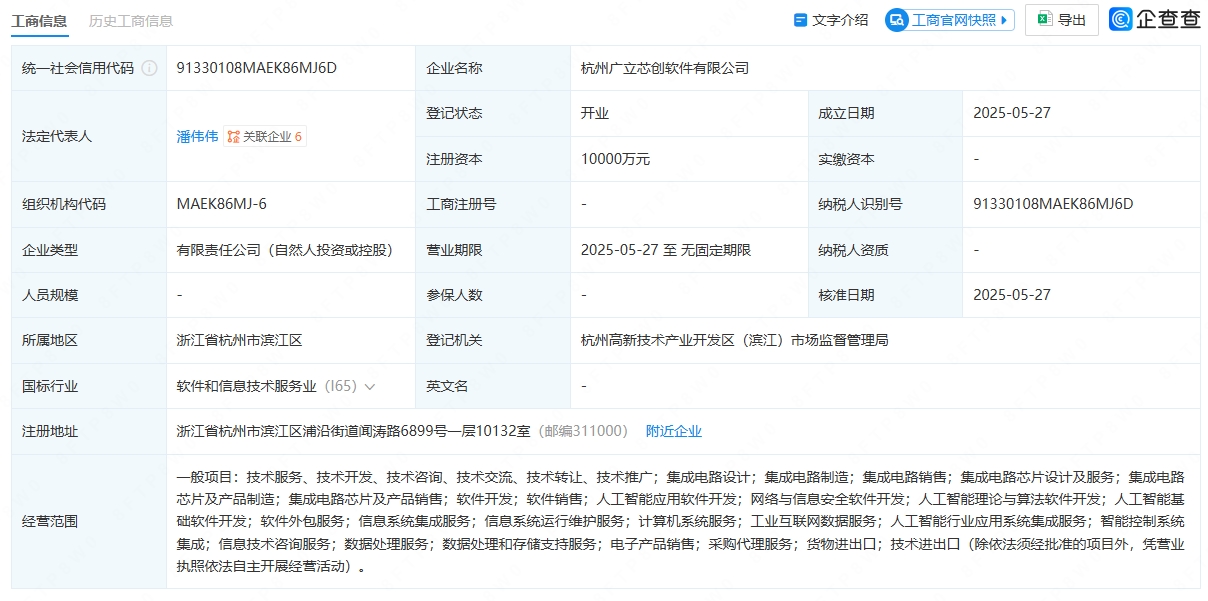Click info icon beside 统一社会信用代码
Viewport: 1208px width, 601px height.
pyautogui.click(x=149, y=68)
